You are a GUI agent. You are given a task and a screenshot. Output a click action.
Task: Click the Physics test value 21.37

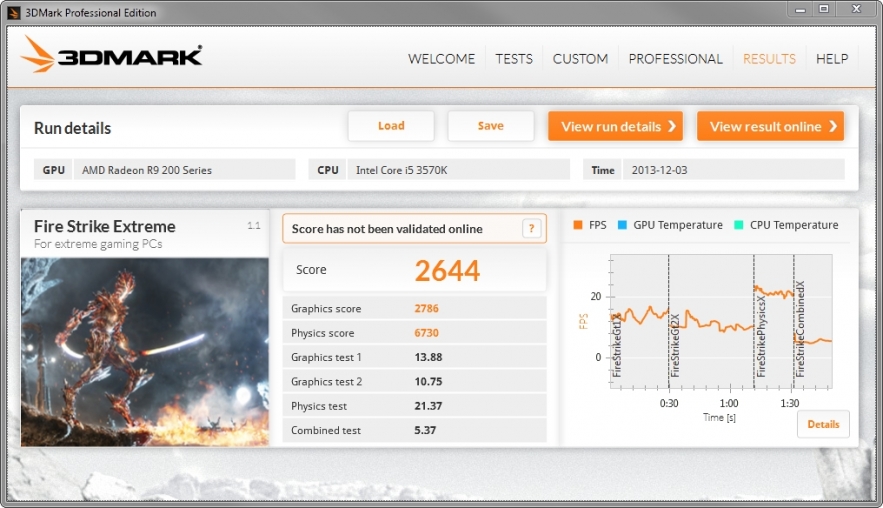point(428,405)
